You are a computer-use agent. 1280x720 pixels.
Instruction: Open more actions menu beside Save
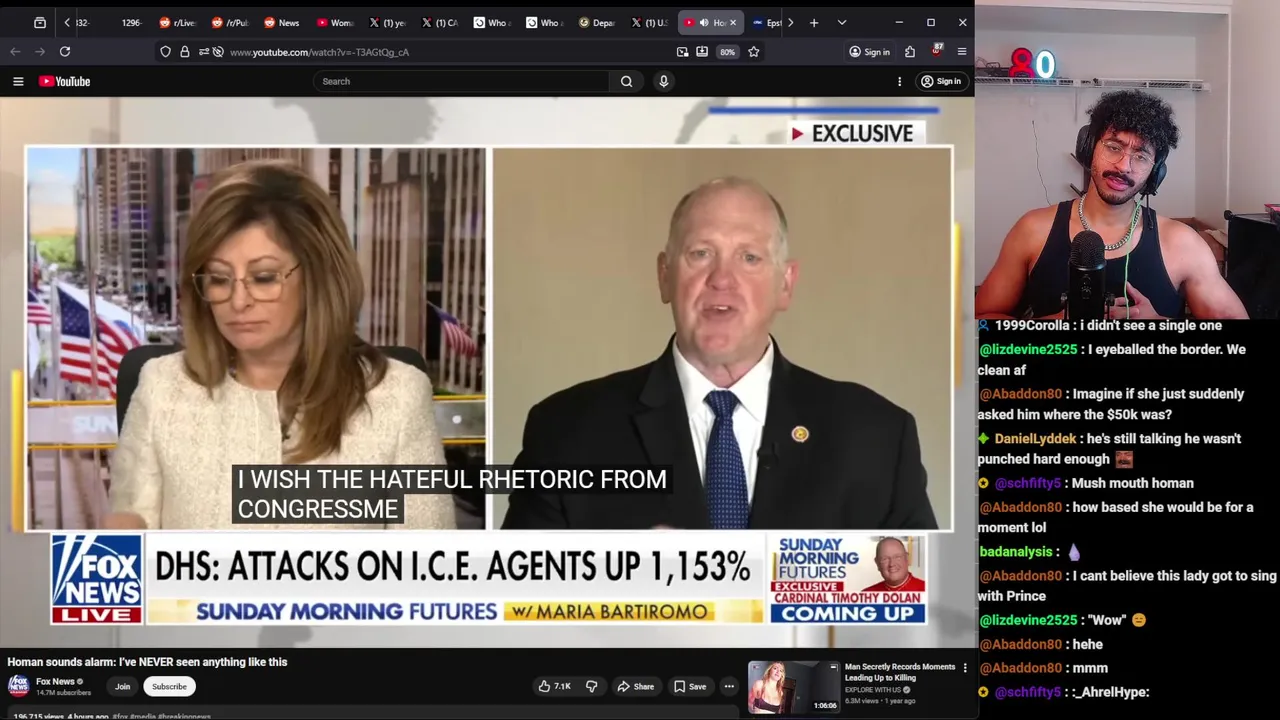[729, 686]
